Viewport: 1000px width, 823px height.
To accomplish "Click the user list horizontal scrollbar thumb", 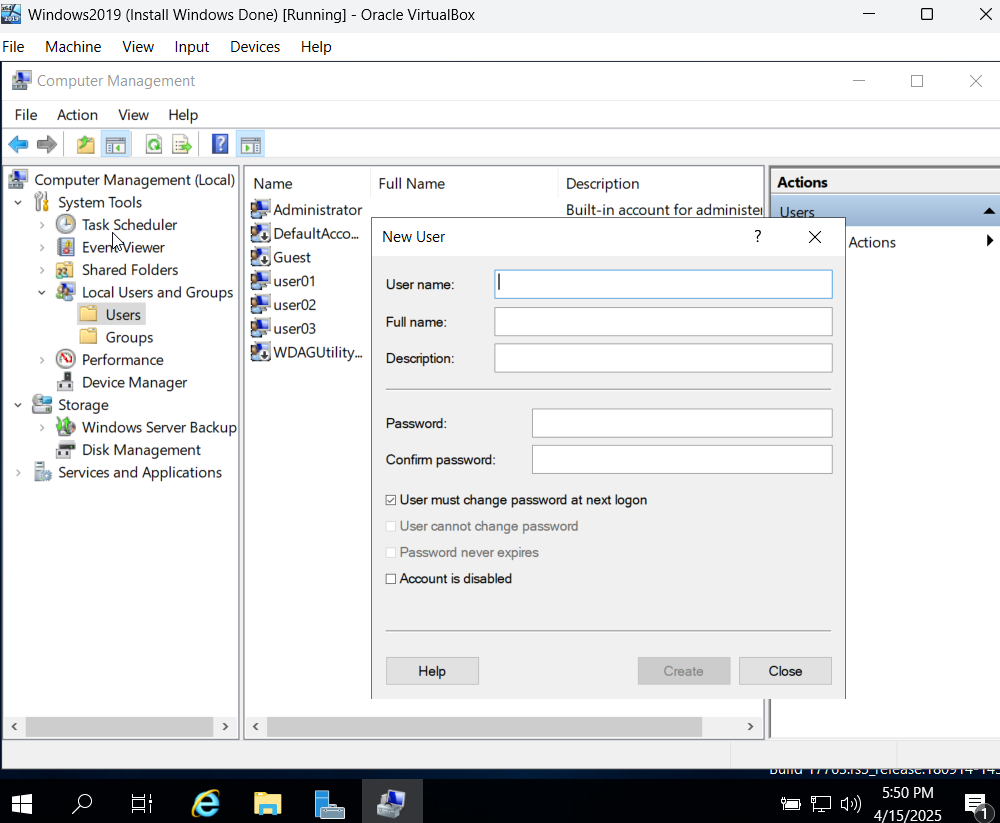I will coord(484,726).
